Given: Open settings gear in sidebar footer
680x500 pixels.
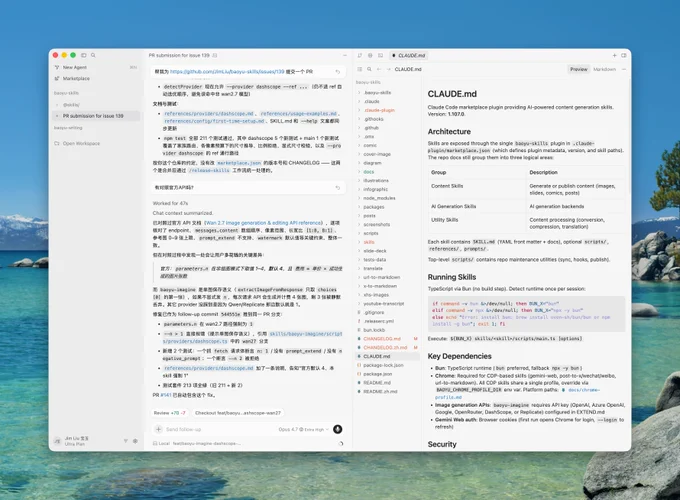Looking at the screenshot, I should [x=135, y=441].
